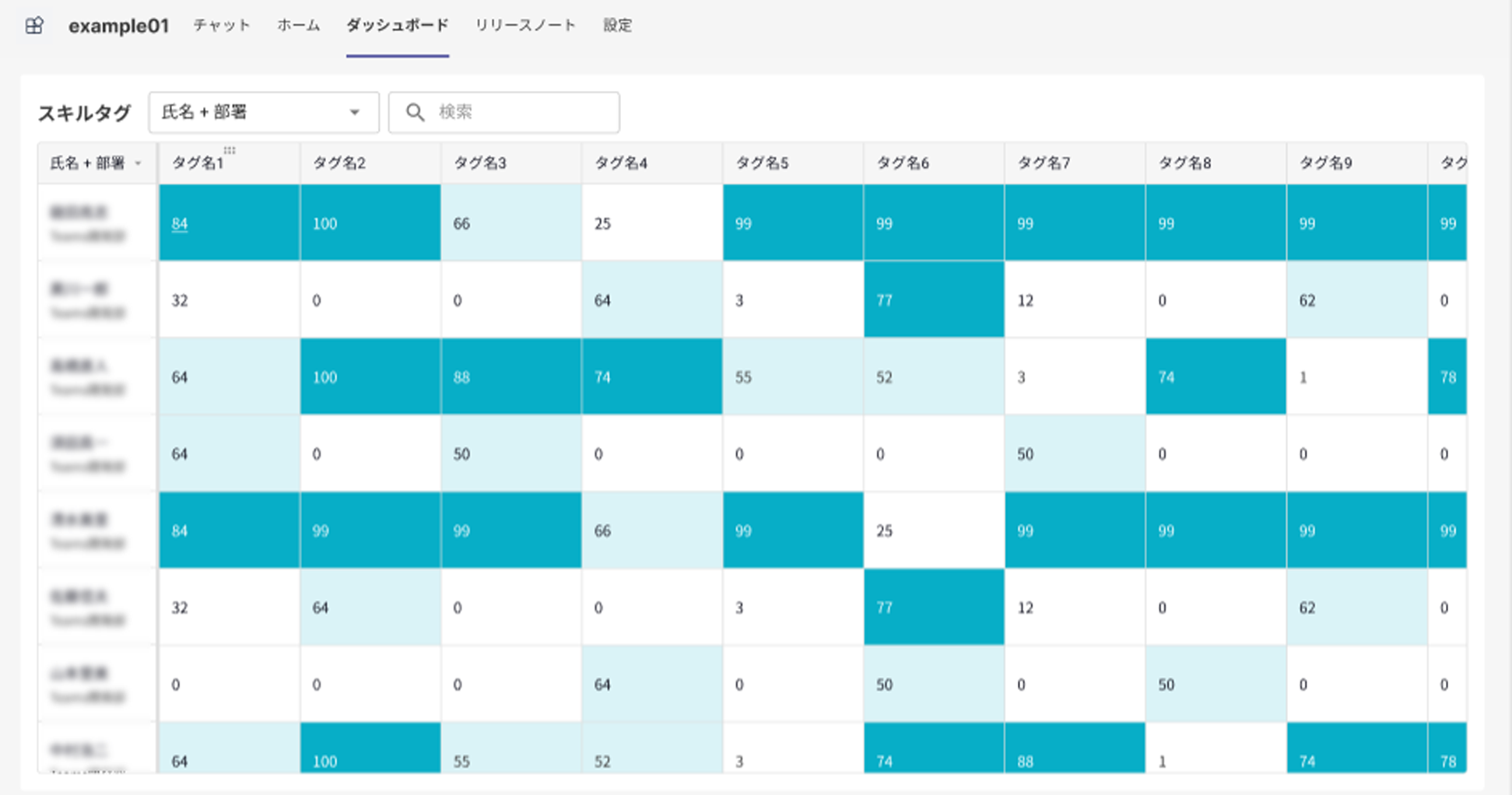Select the タグ名2 column header
The width and height of the screenshot is (1512, 795).
pos(339,163)
